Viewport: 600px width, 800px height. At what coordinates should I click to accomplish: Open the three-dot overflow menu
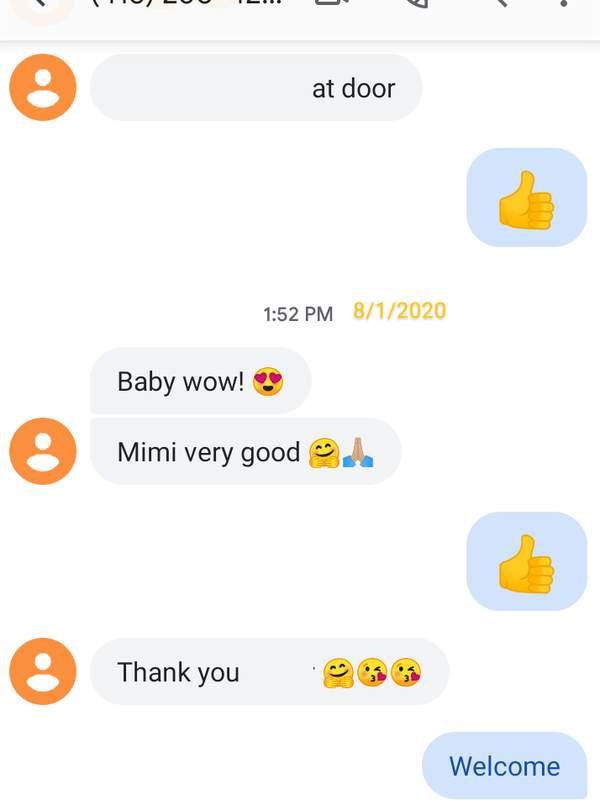coord(563,3)
